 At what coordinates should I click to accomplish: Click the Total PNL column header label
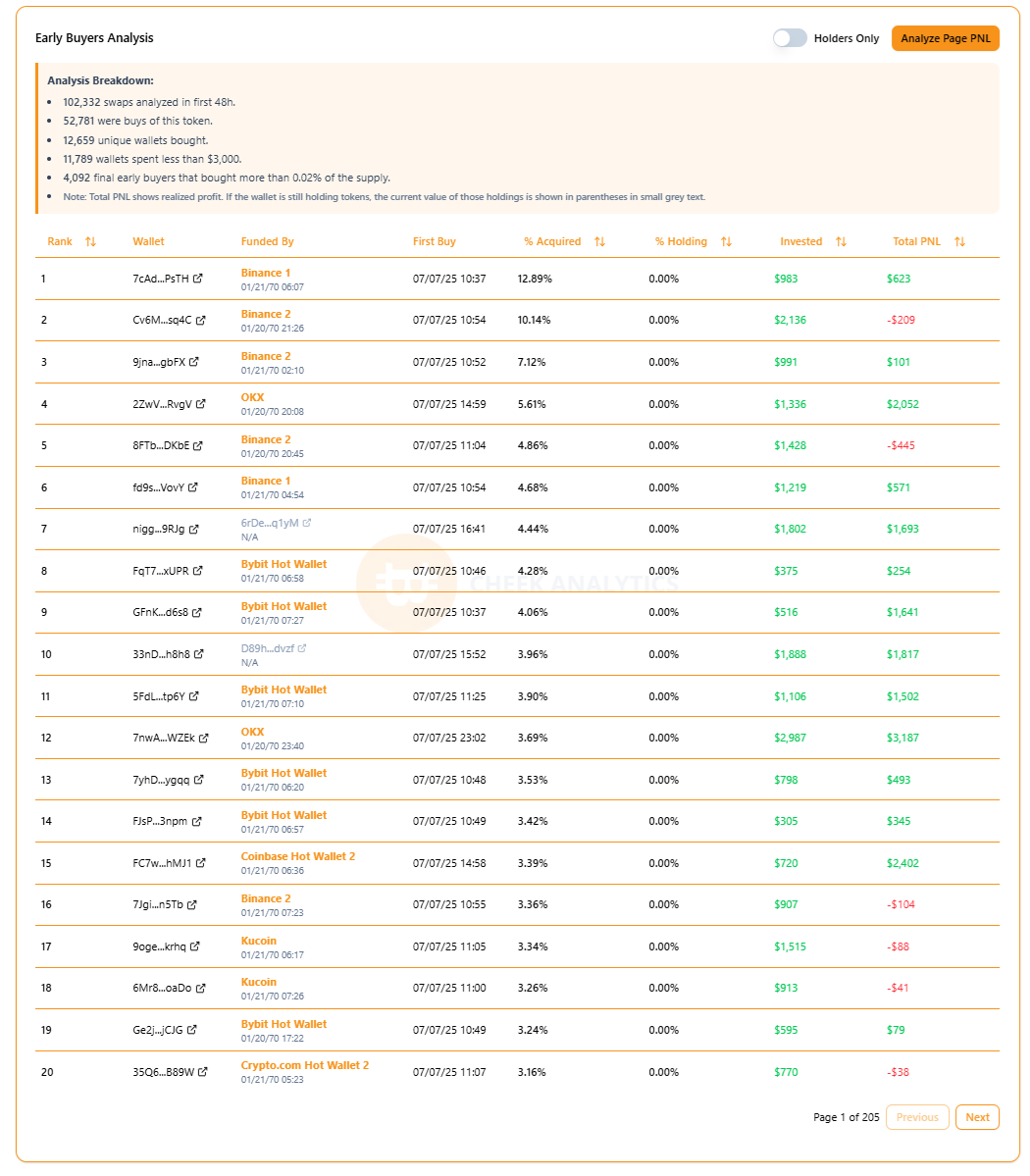coord(917,241)
